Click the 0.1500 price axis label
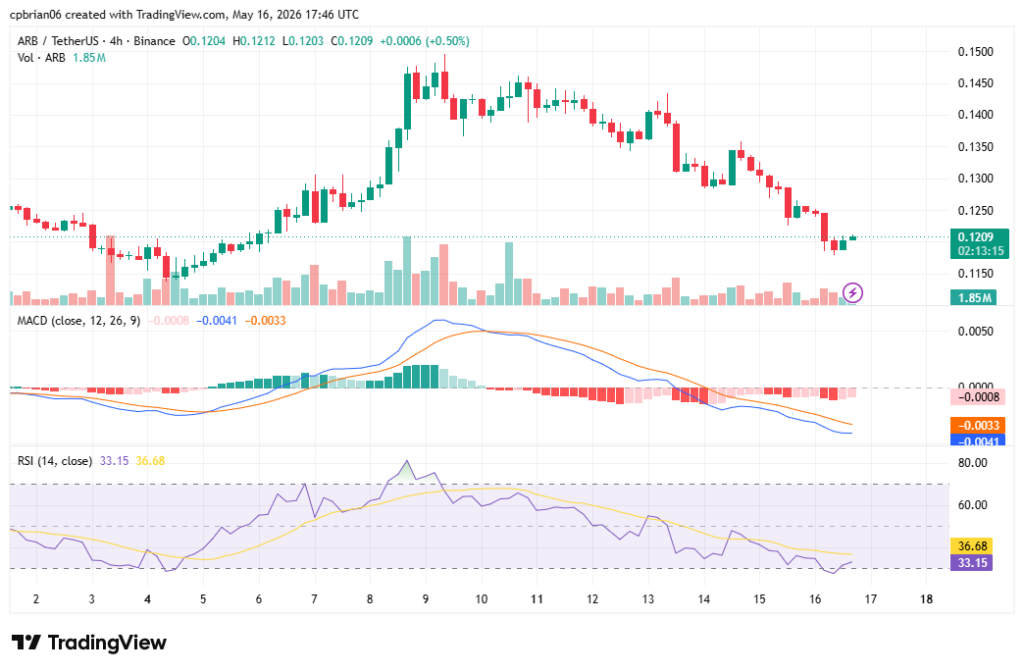The height and width of the screenshot is (672, 1024). click(x=975, y=52)
